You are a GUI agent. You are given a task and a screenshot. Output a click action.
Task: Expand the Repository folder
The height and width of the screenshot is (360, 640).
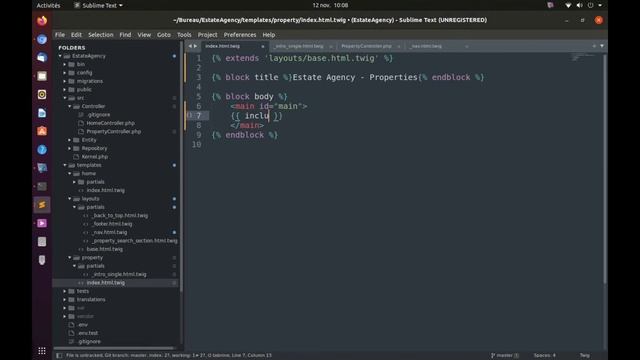[70, 148]
